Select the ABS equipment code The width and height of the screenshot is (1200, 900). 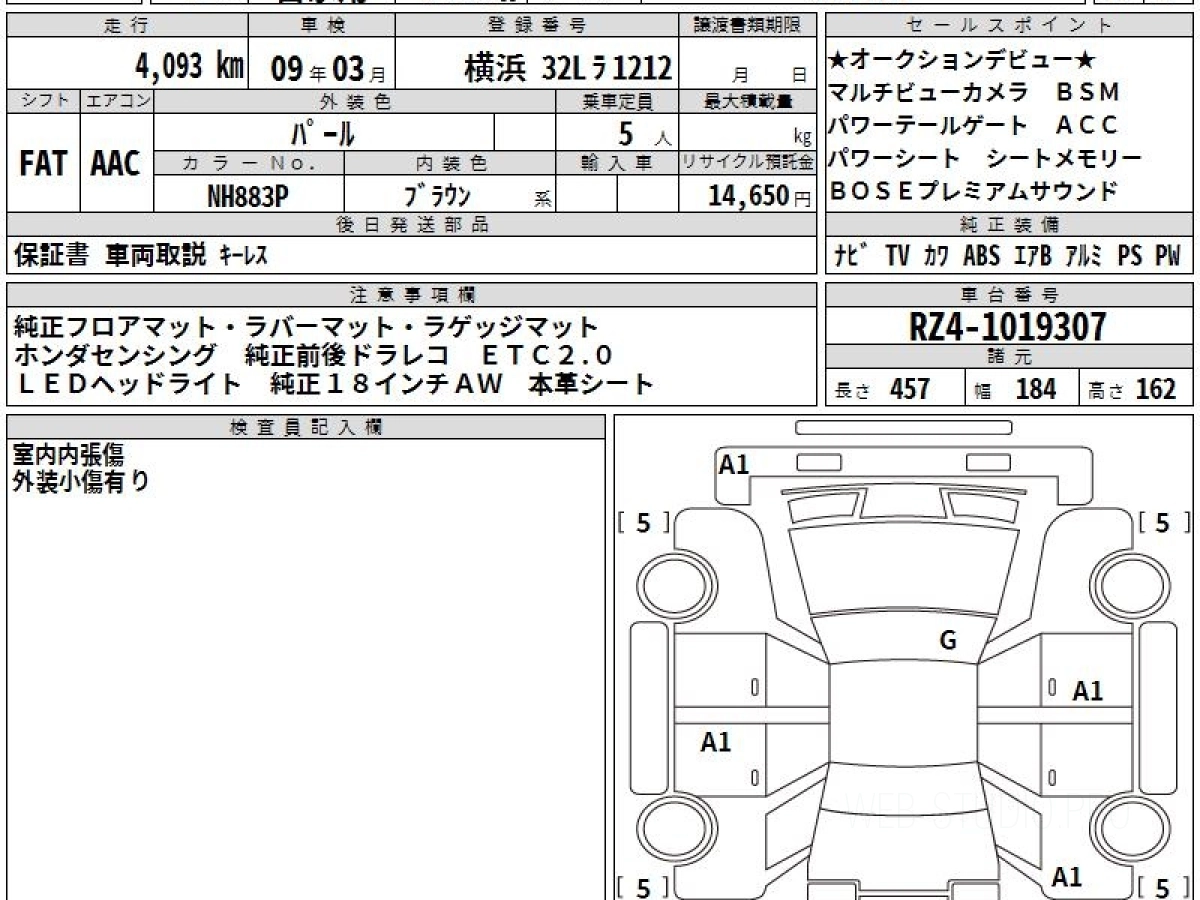pyautogui.click(x=981, y=256)
